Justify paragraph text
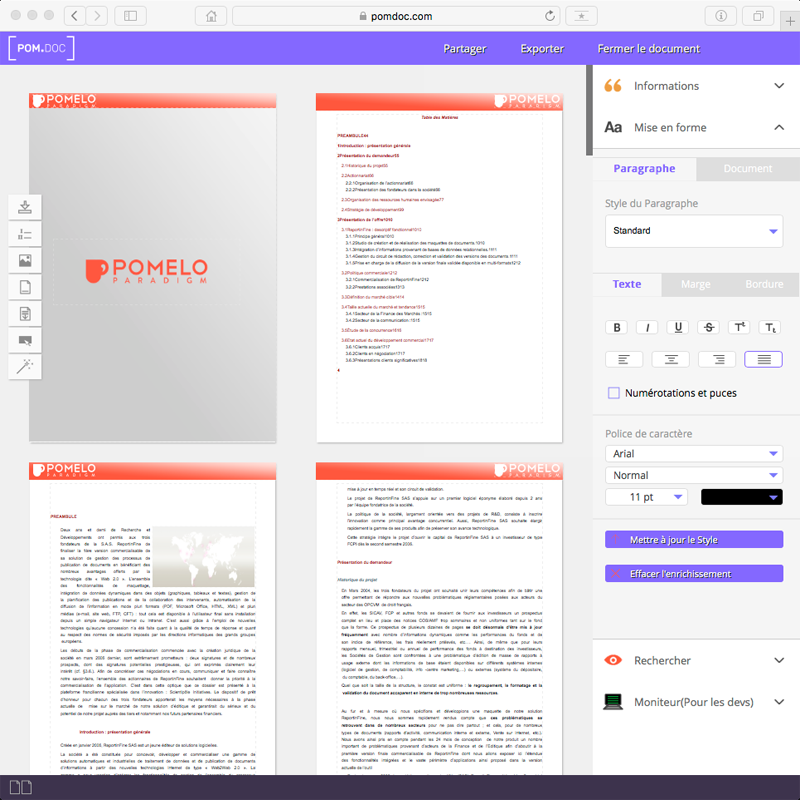This screenshot has height=800, width=800. [764, 359]
